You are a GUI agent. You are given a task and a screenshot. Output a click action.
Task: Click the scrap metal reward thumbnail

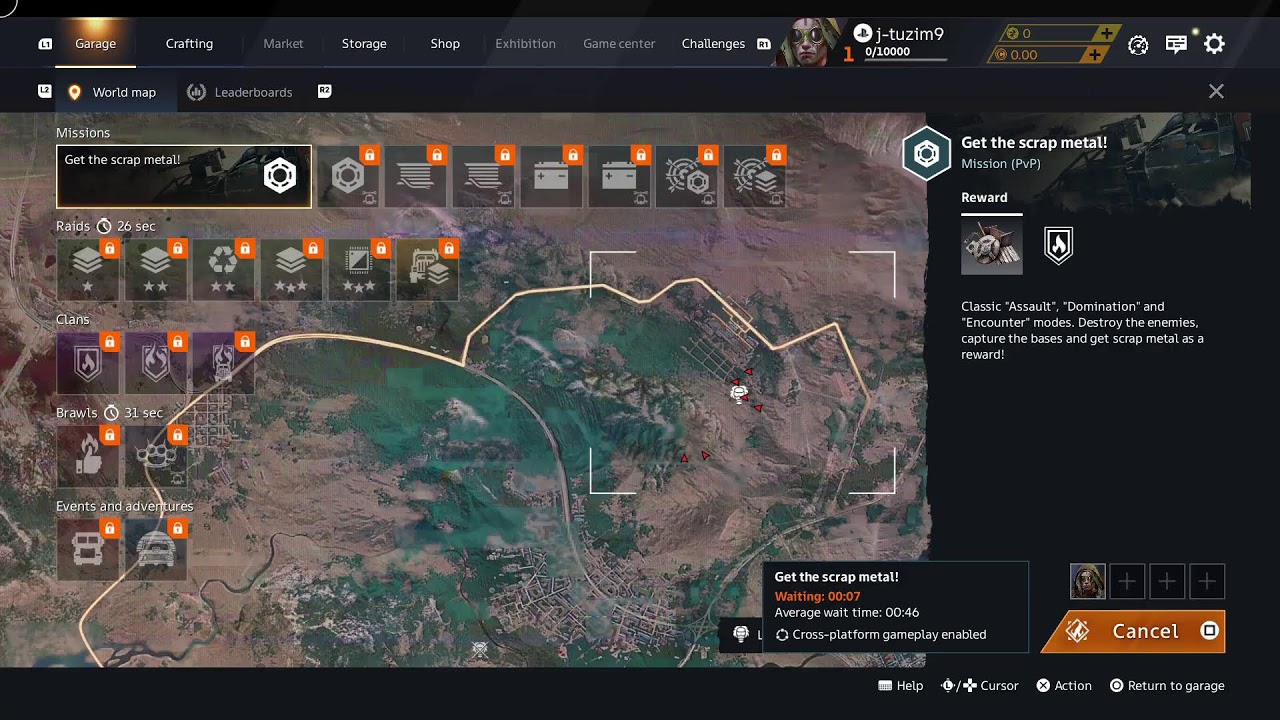(992, 246)
